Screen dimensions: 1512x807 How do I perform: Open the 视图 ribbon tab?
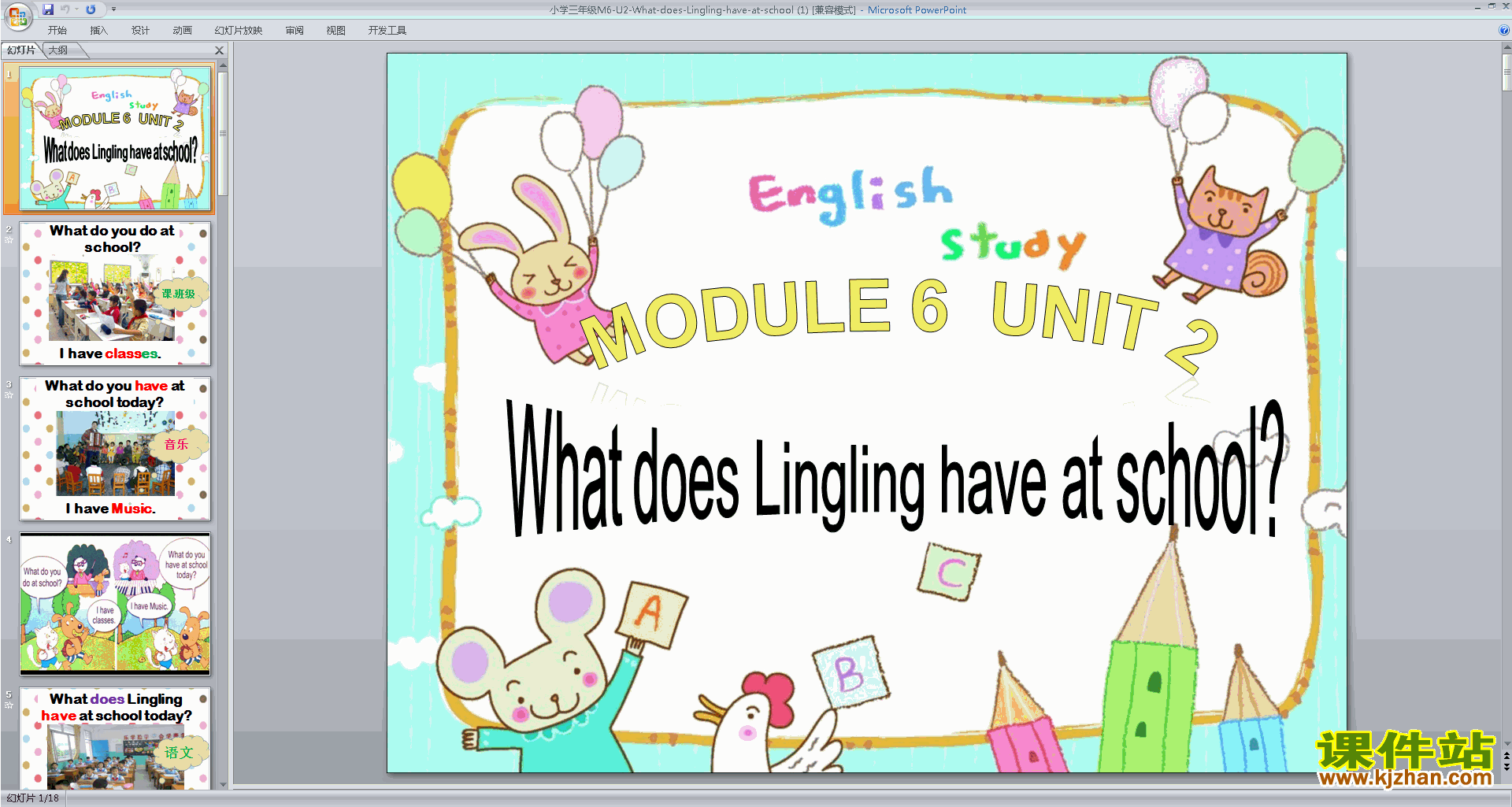(336, 31)
